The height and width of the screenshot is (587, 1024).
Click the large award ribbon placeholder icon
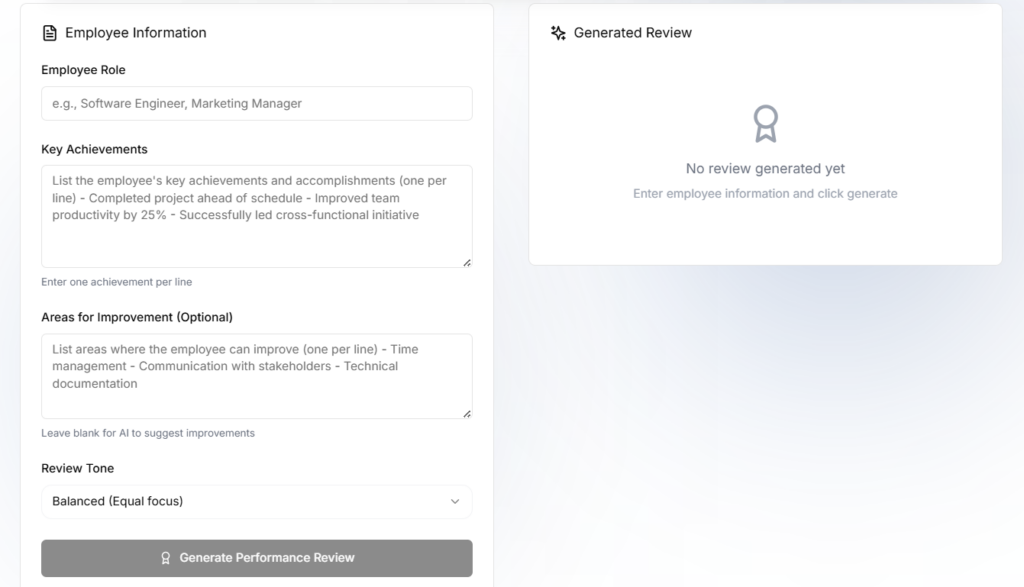pos(765,124)
